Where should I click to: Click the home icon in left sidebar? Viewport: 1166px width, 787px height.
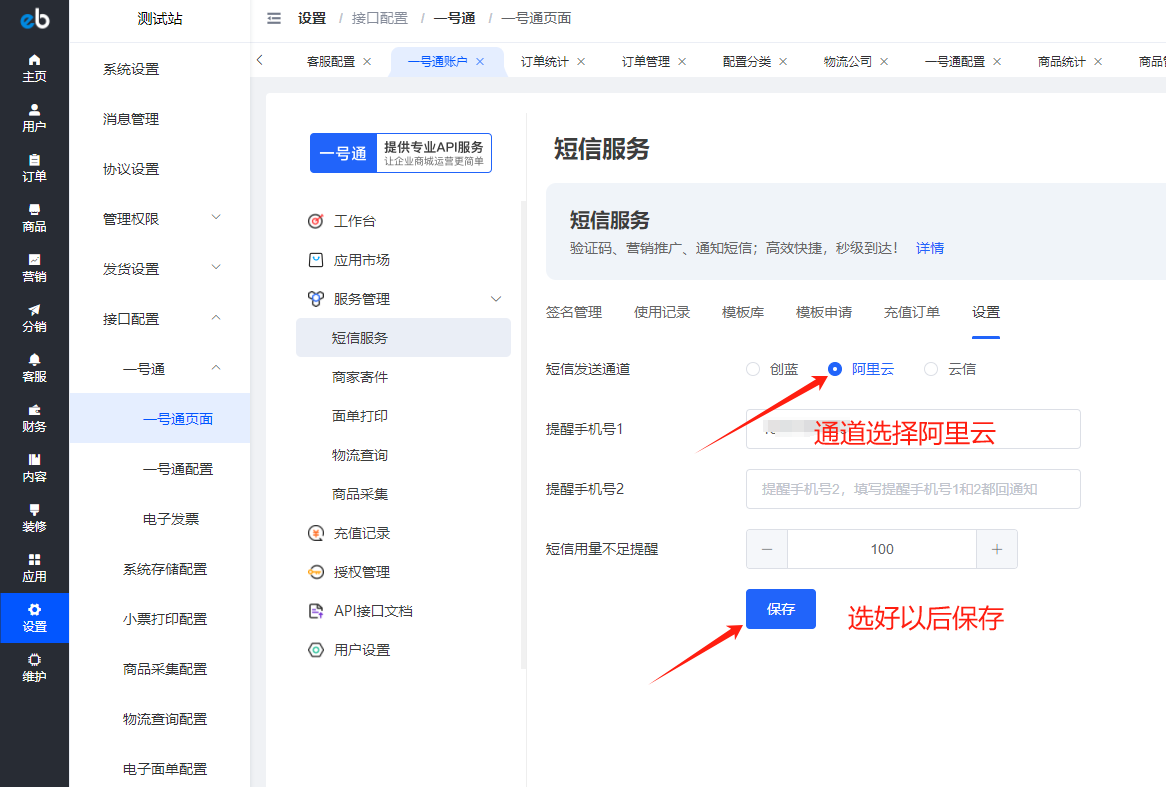pos(34,60)
